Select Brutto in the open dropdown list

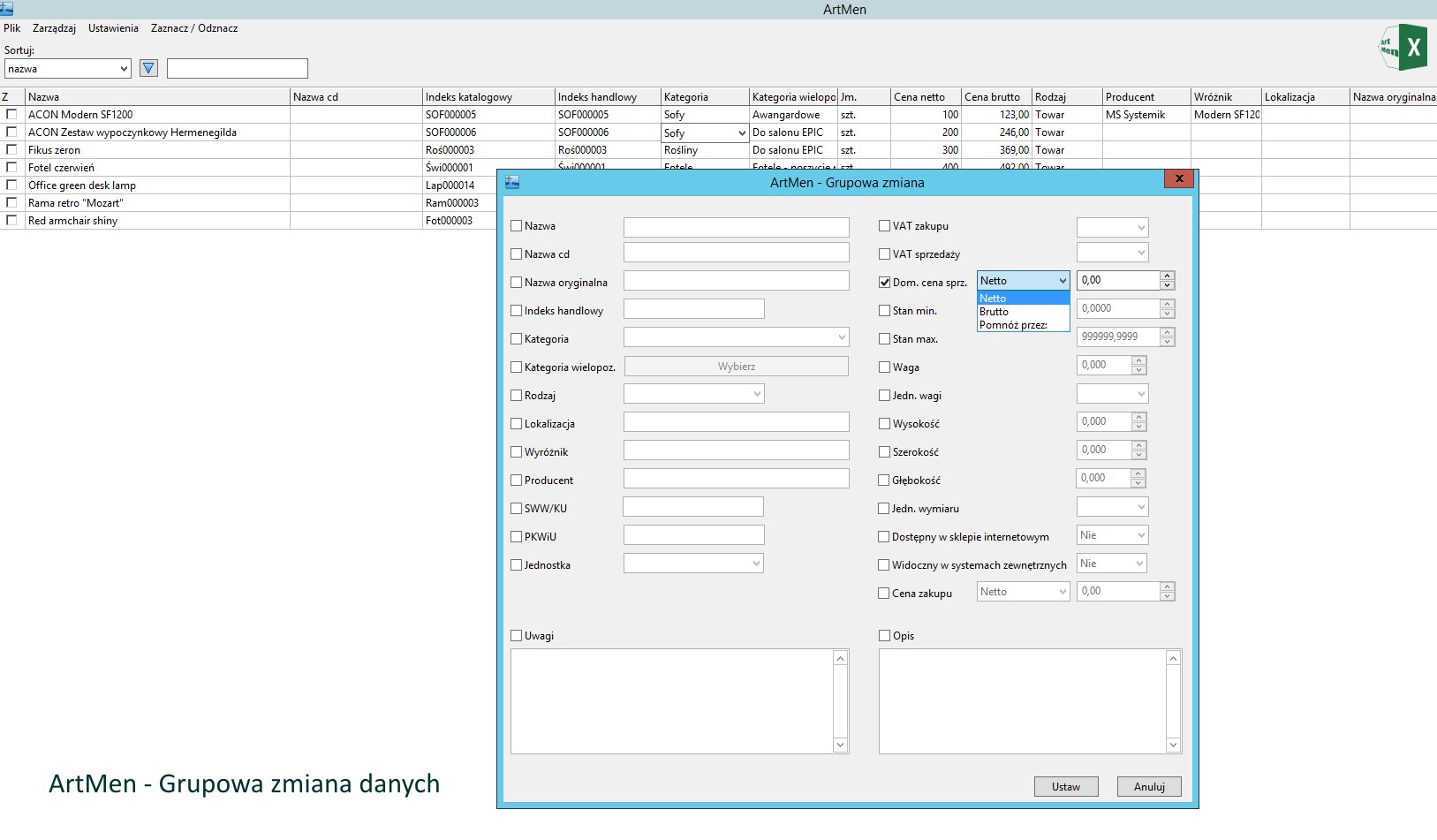[1023, 312]
